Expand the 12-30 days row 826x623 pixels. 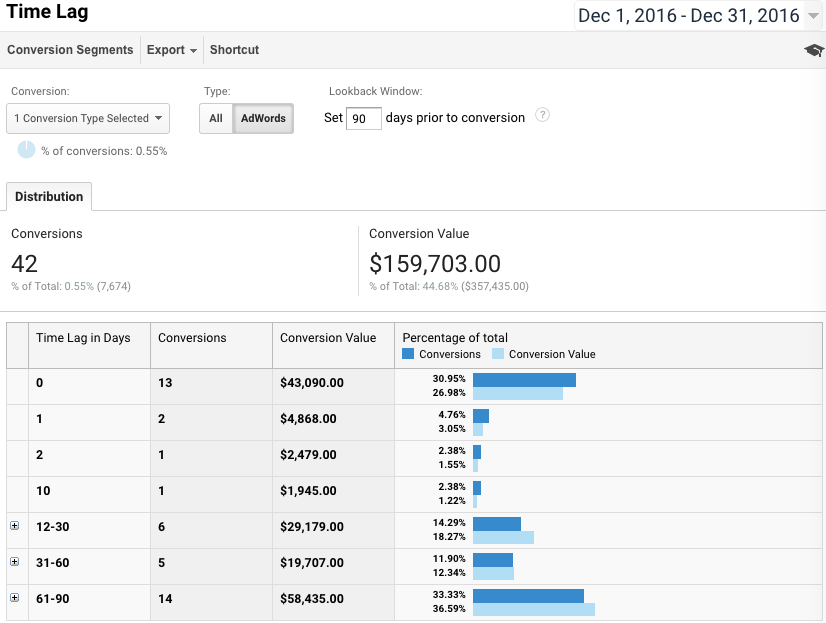click(15, 526)
